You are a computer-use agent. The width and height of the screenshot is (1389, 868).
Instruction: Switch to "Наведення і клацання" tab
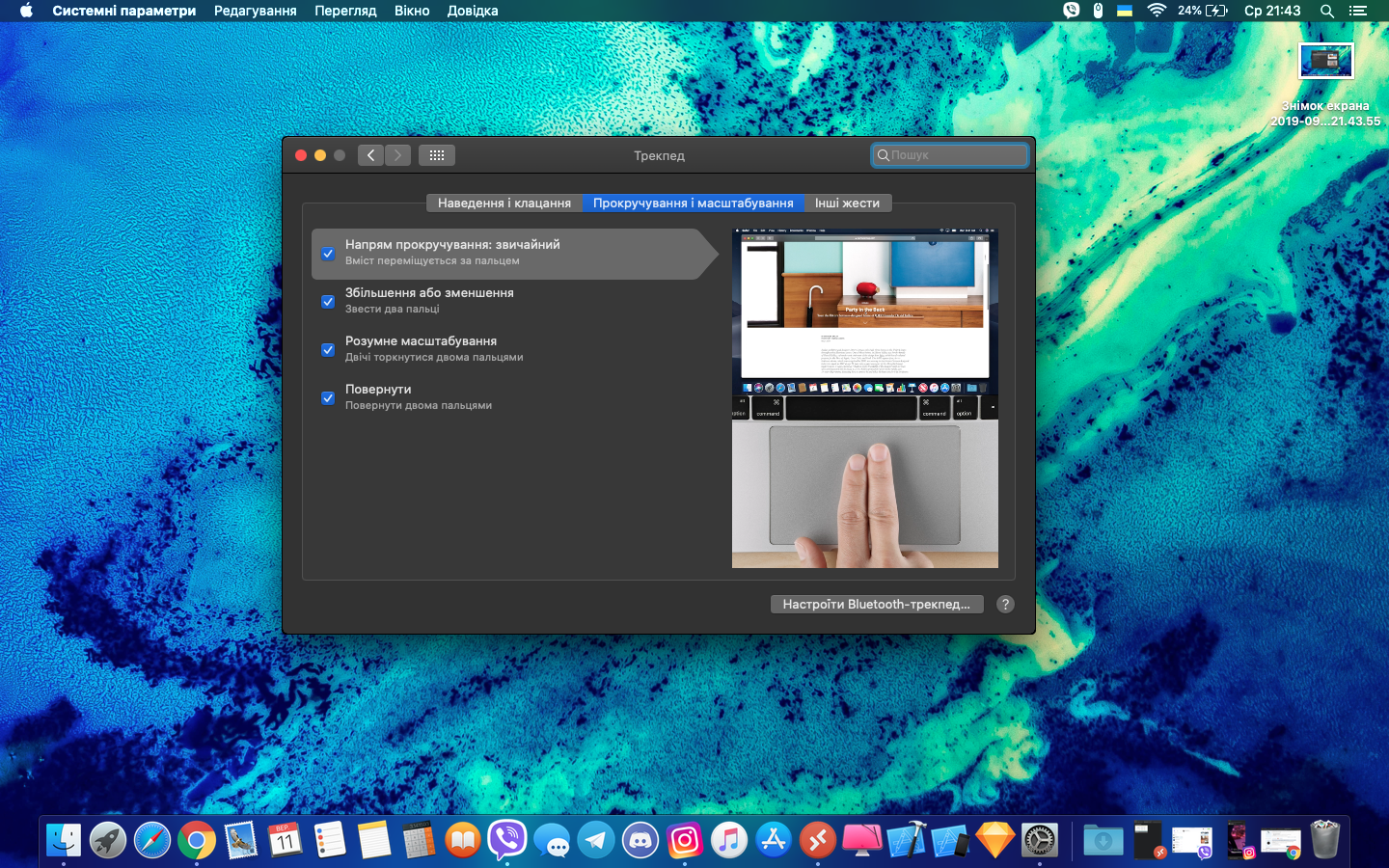(x=504, y=203)
